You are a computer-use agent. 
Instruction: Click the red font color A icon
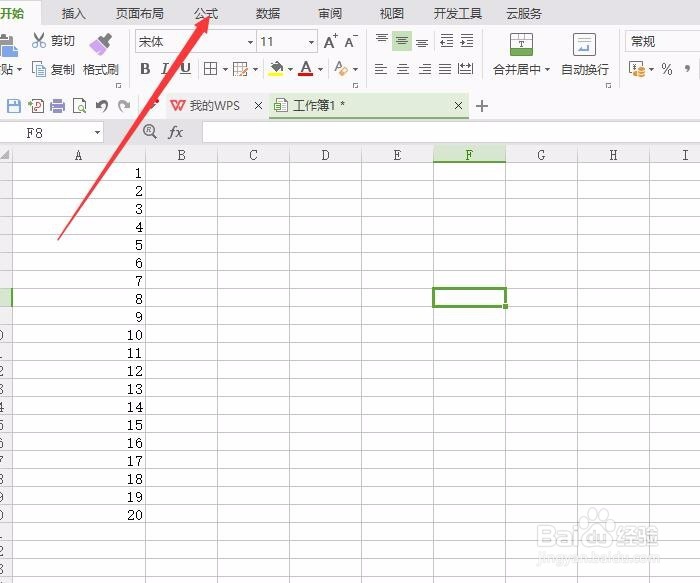click(x=306, y=69)
